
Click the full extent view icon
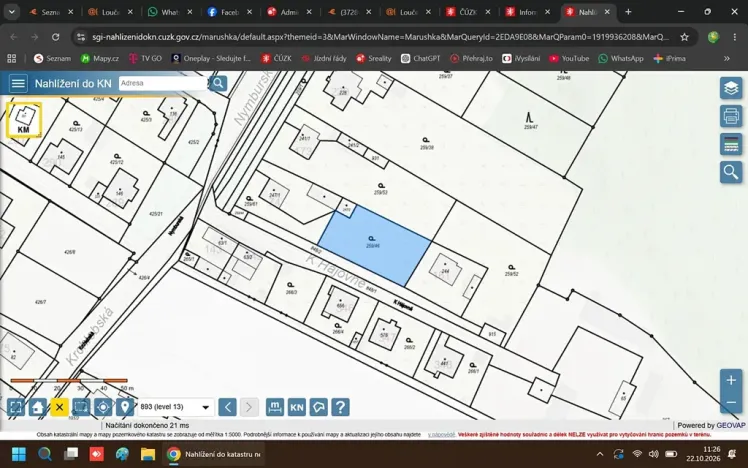[x=16, y=407]
